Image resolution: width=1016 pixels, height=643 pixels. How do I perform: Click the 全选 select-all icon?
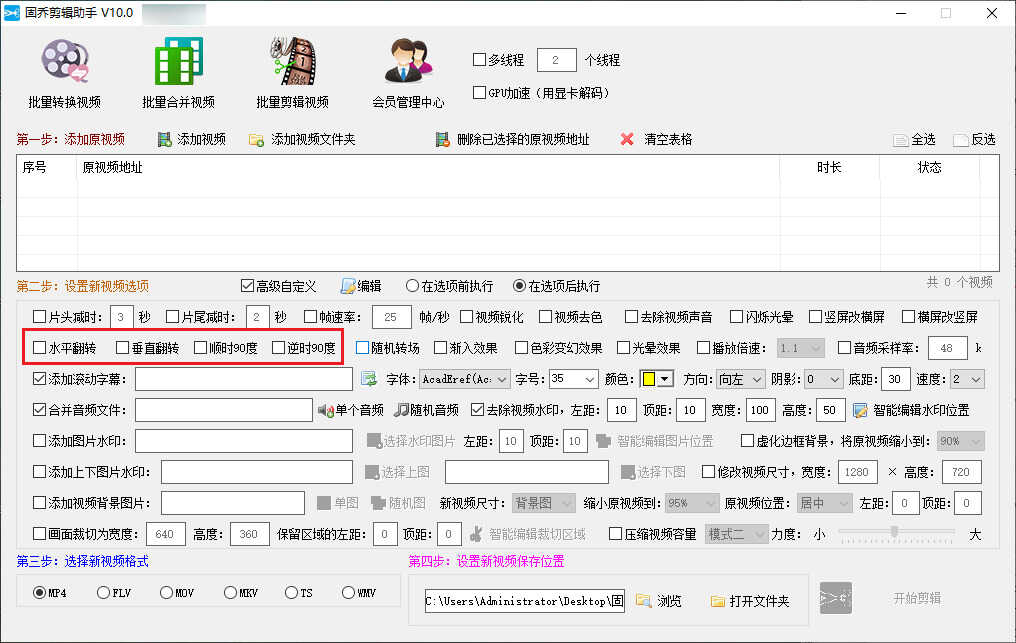(x=901, y=140)
